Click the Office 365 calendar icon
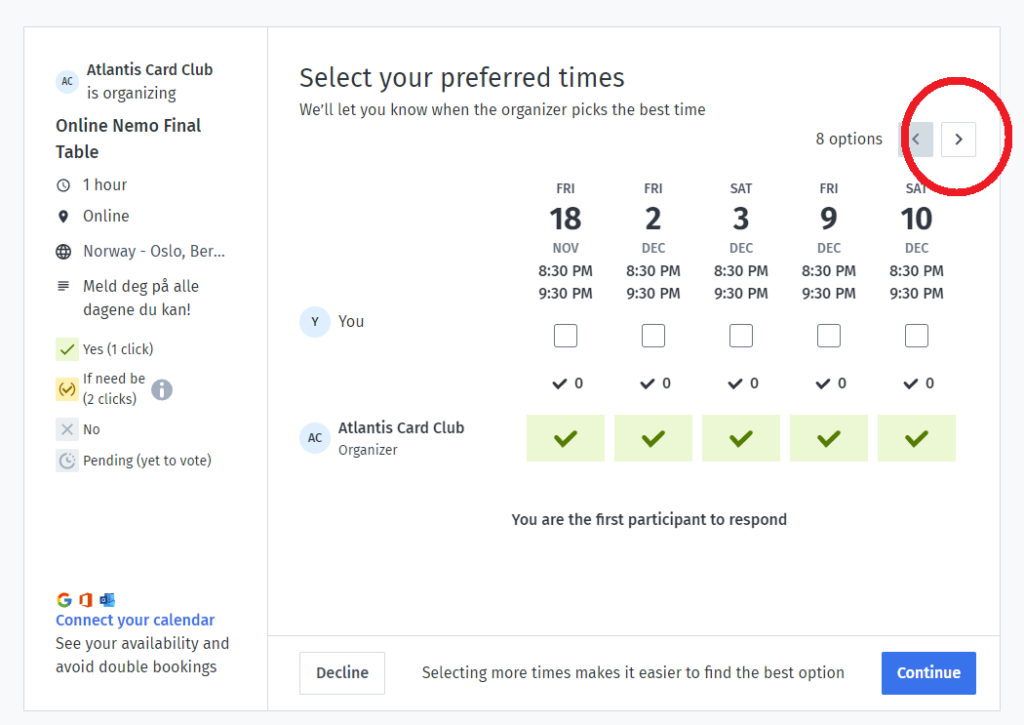Viewport: 1024px width, 725px height. (x=85, y=600)
